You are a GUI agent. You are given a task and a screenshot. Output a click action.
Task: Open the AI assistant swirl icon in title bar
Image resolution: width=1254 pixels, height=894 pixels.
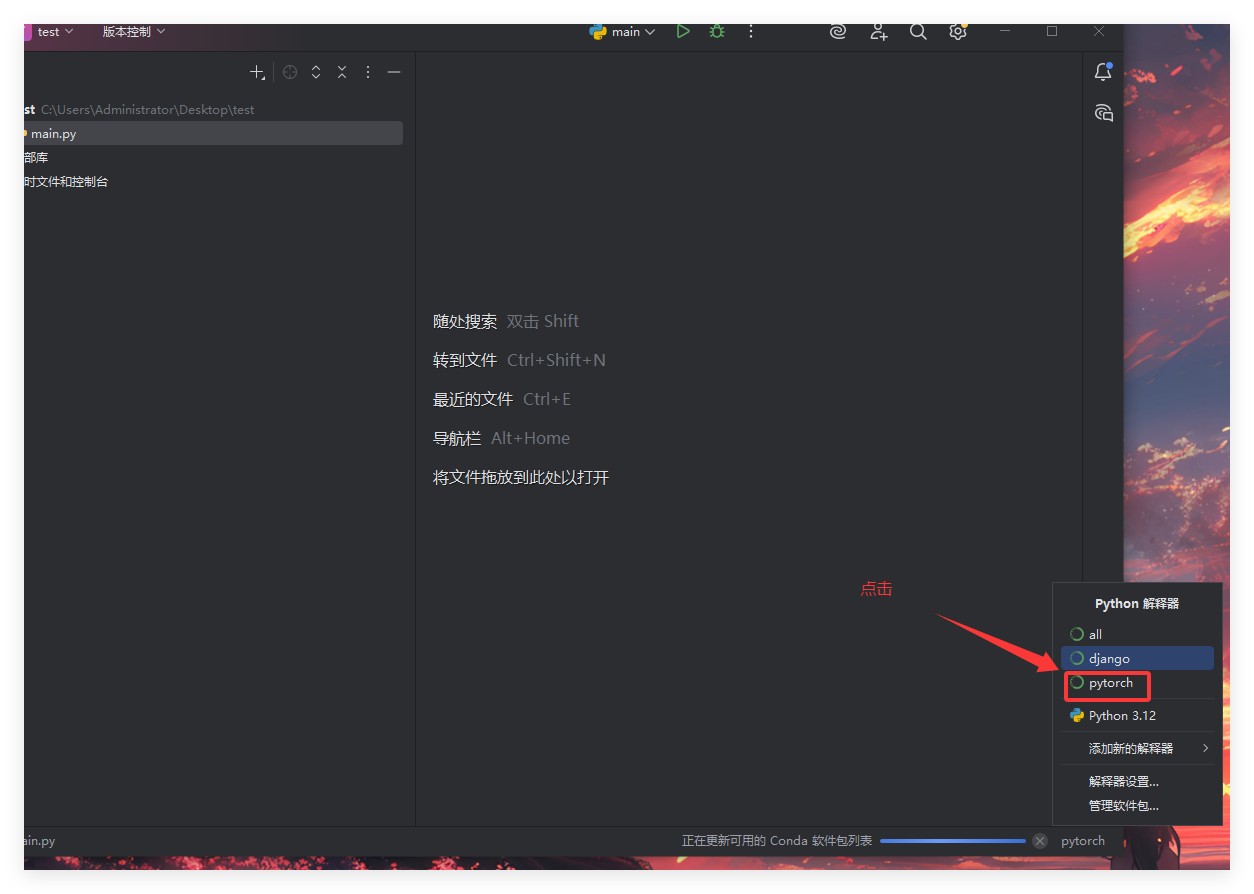[838, 32]
